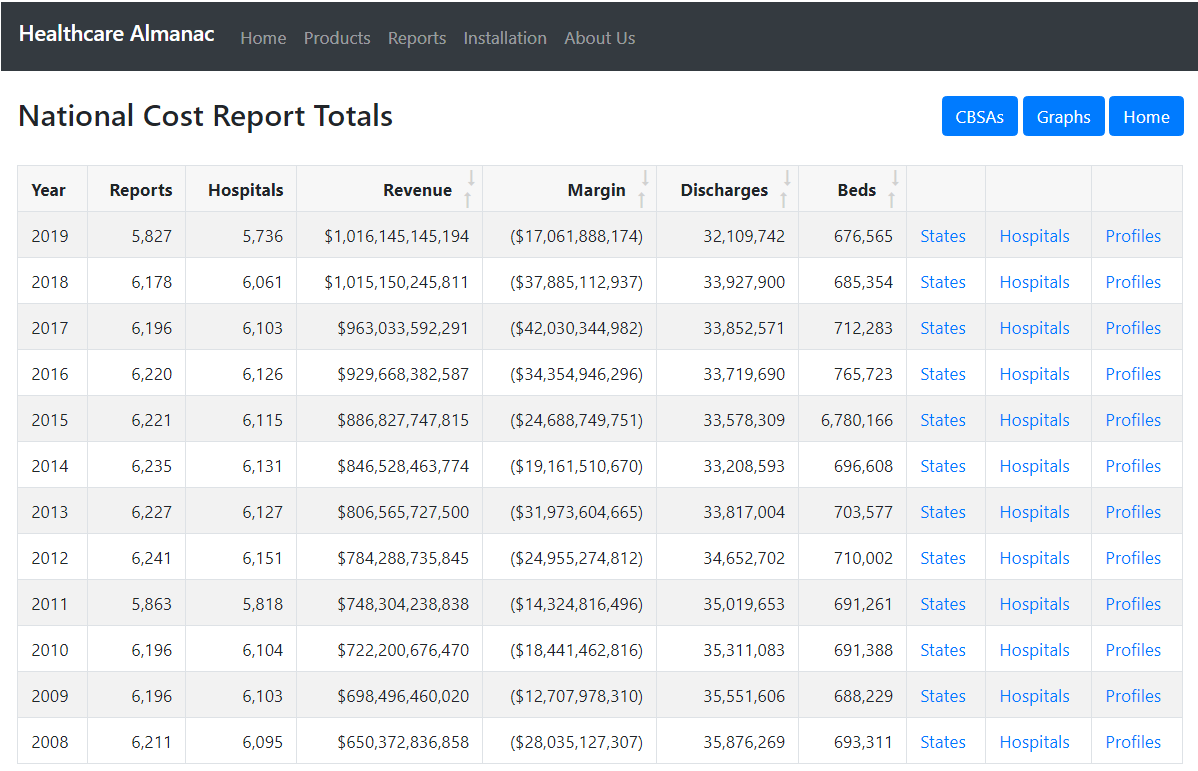Open Profiles link for 2010
The image size is (1198, 771).
[1133, 650]
